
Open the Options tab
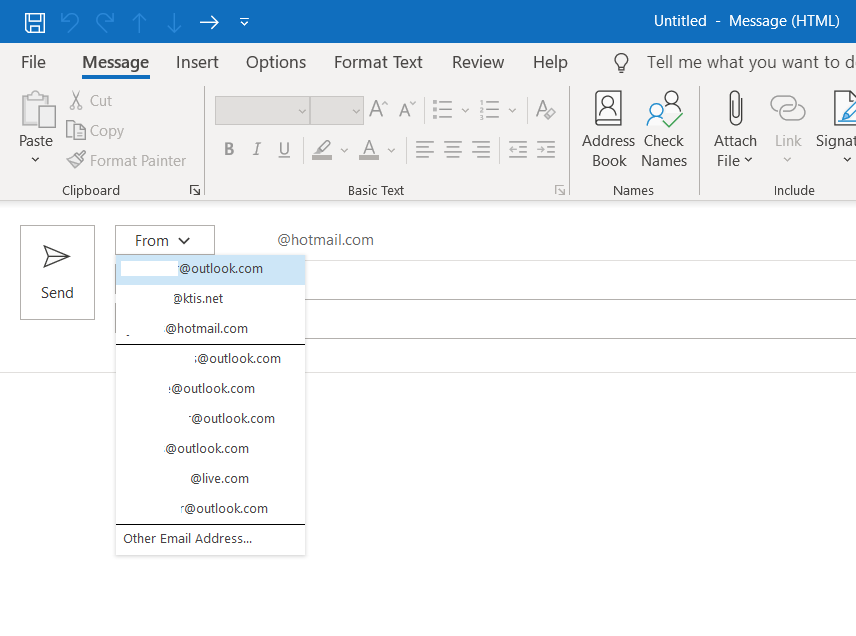click(x=276, y=62)
